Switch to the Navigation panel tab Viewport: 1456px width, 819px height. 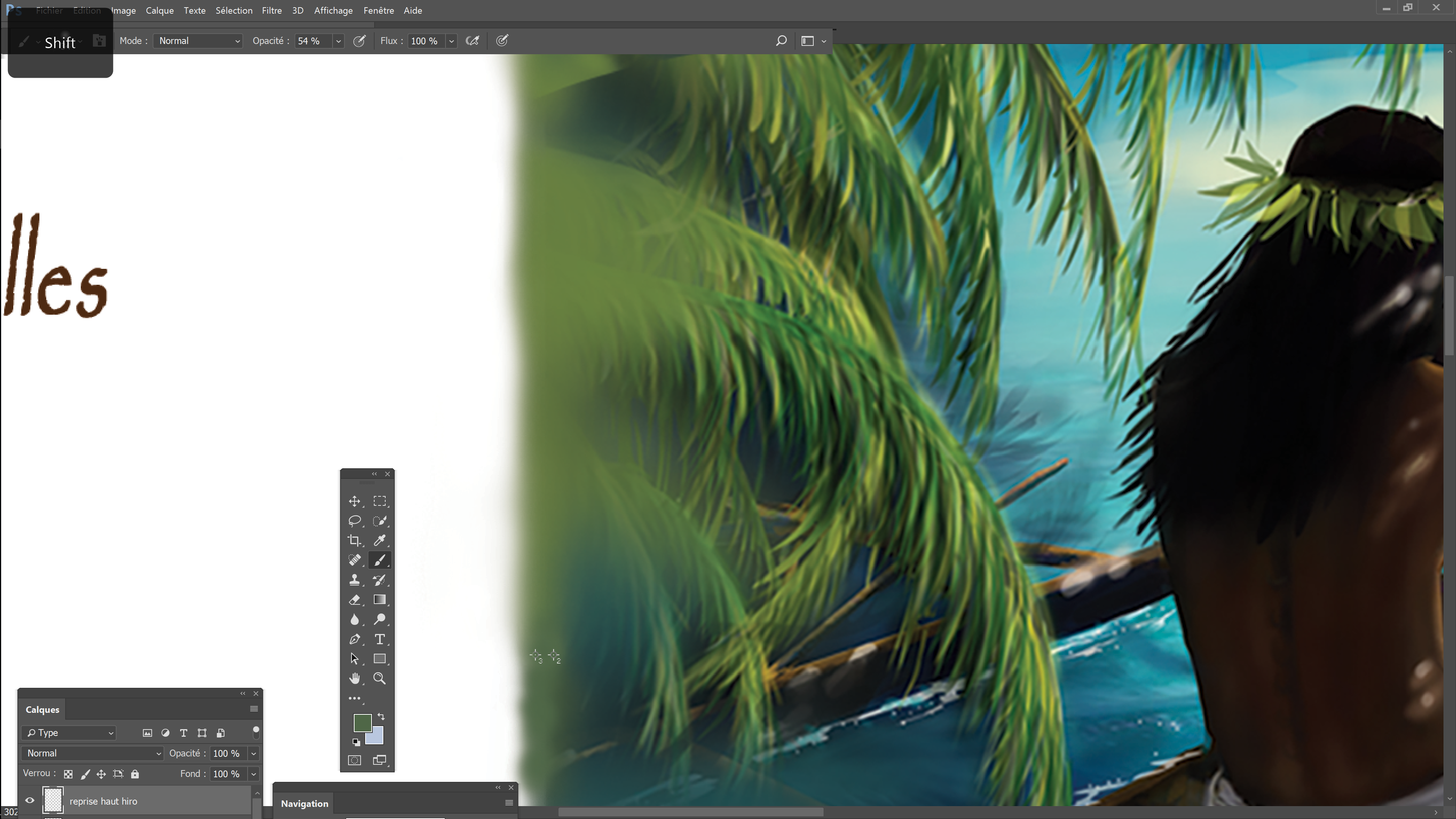[304, 803]
